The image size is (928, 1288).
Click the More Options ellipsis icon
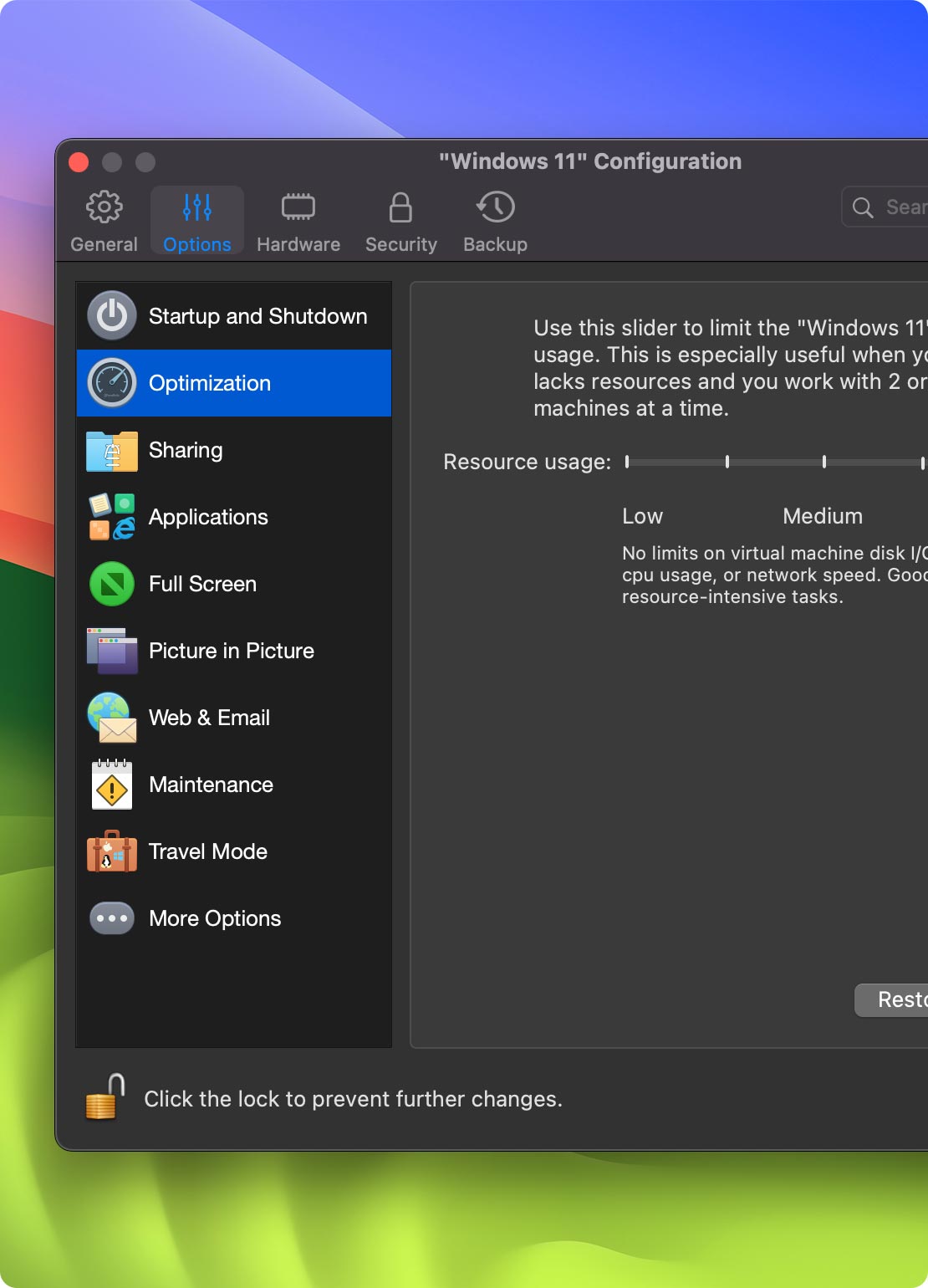111,917
